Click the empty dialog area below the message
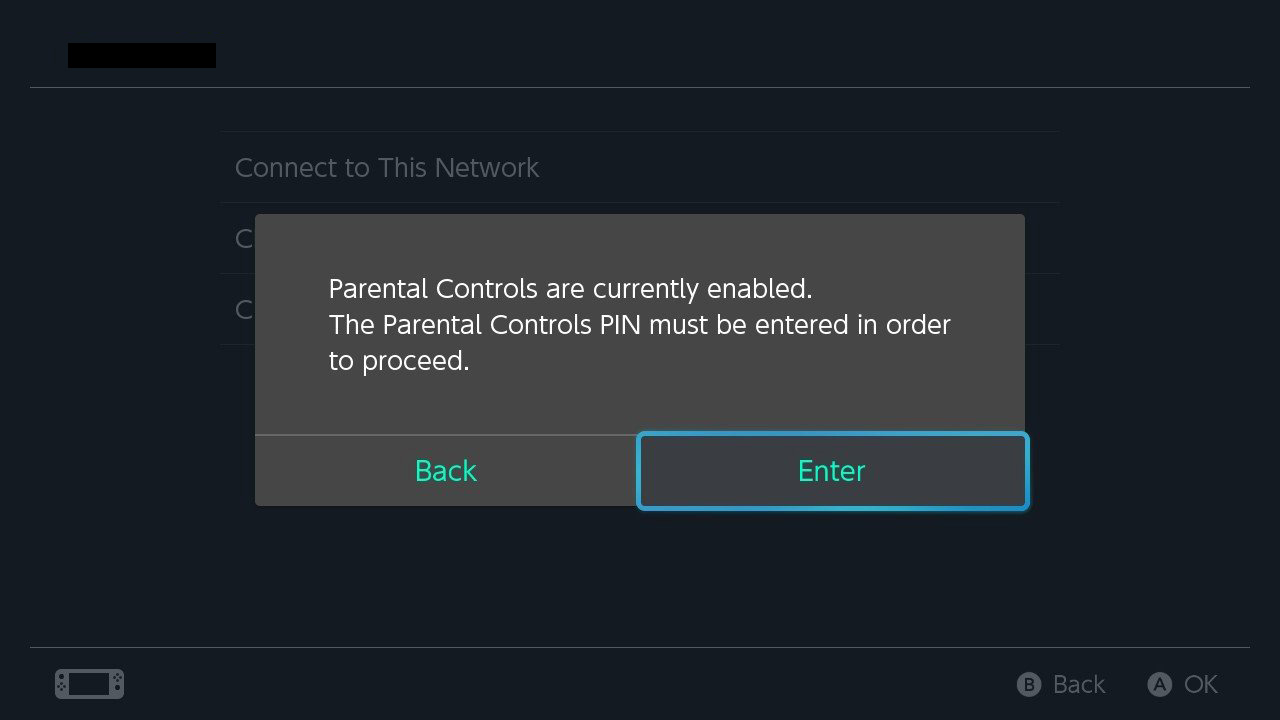1280x720 pixels. (640, 405)
